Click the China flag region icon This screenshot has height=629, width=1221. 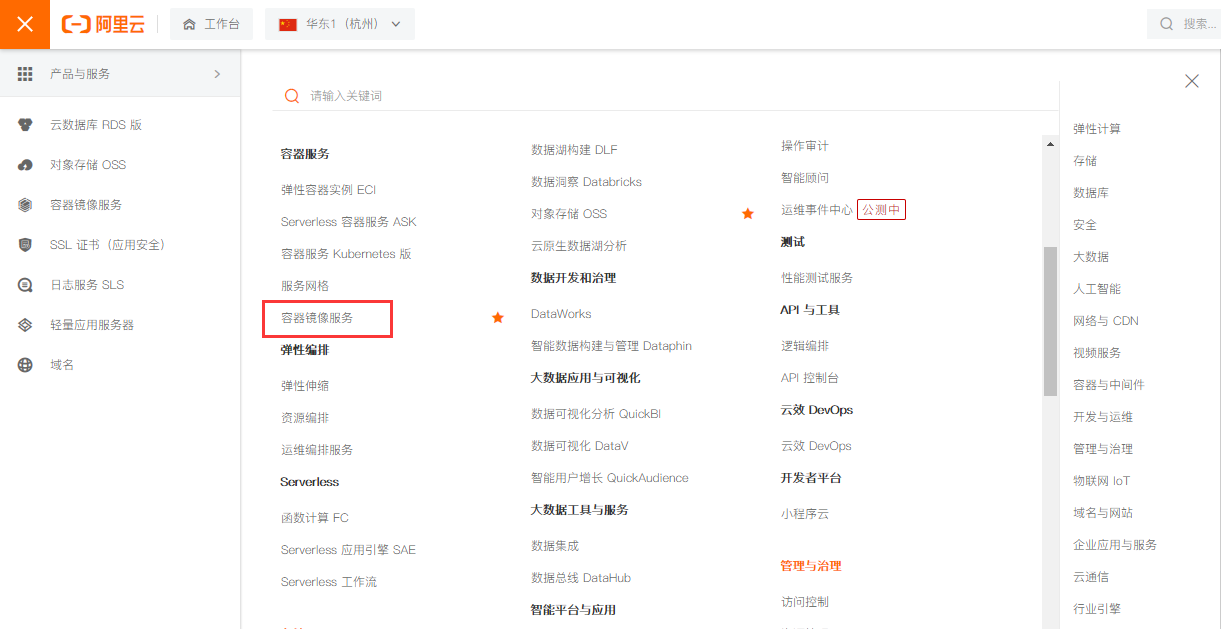tap(288, 24)
